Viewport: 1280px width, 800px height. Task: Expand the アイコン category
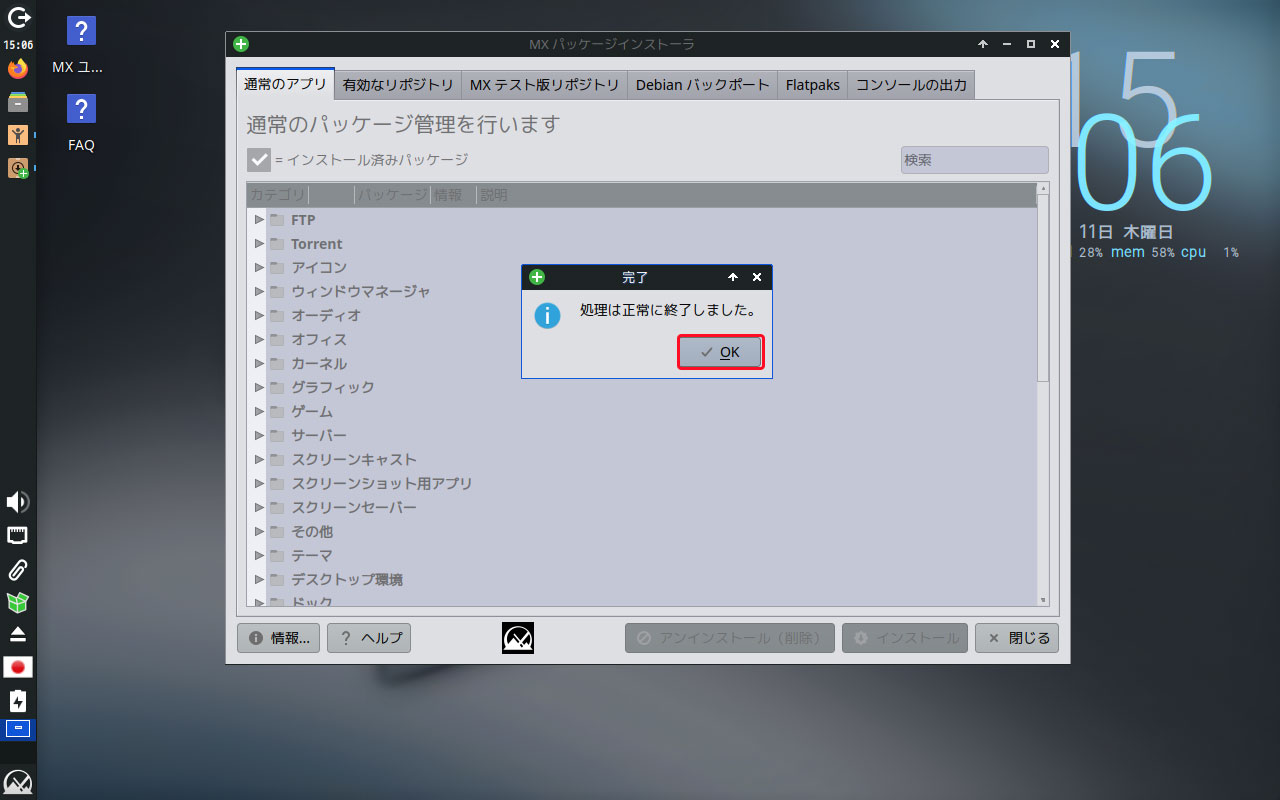[259, 267]
